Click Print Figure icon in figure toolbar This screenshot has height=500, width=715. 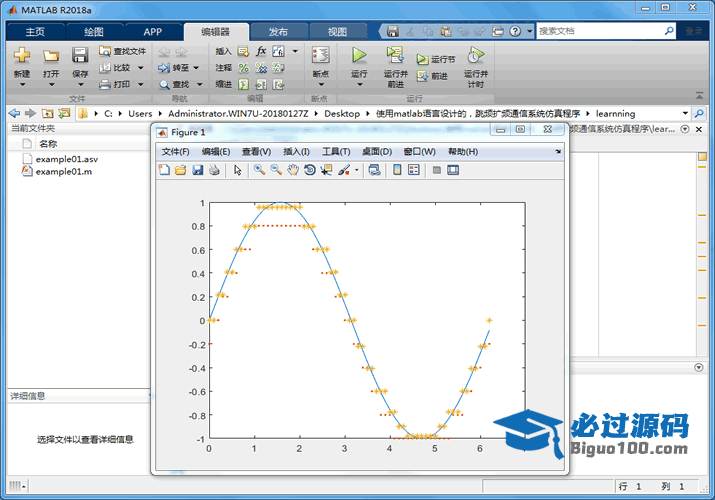point(214,170)
